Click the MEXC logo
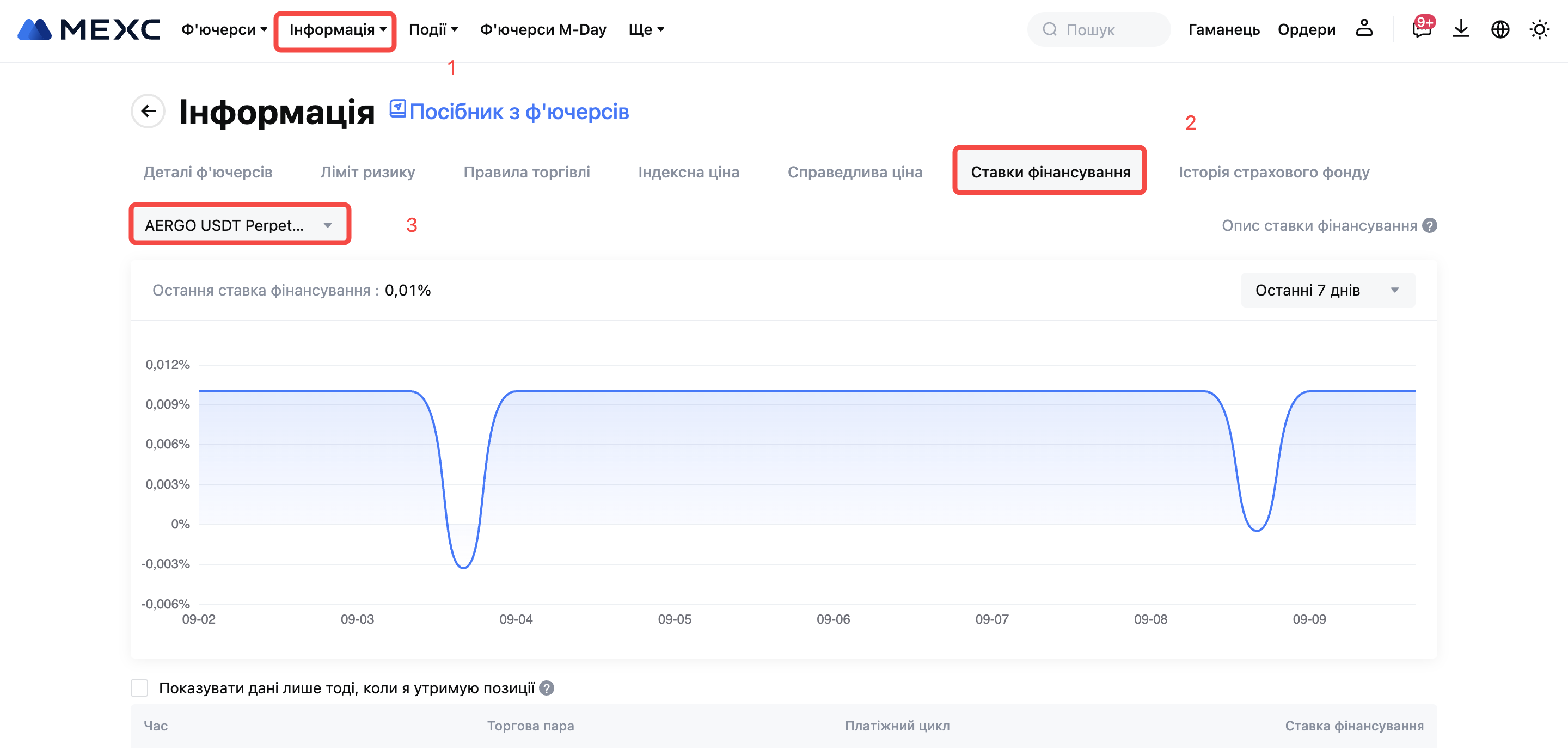This screenshot has width=1568, height=750. click(x=89, y=29)
